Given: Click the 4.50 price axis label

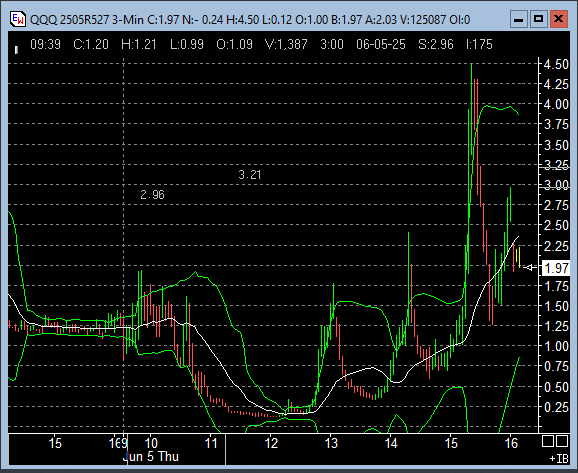Looking at the screenshot, I should point(556,64).
